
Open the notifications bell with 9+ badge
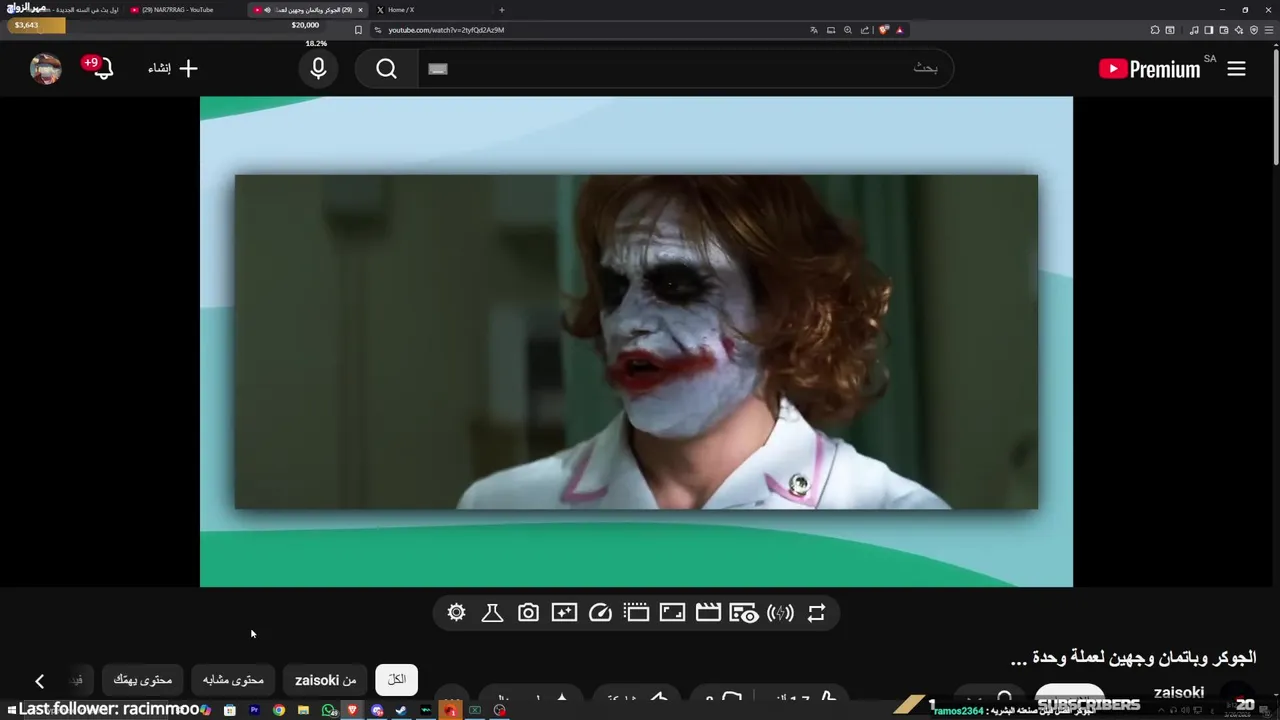99,68
